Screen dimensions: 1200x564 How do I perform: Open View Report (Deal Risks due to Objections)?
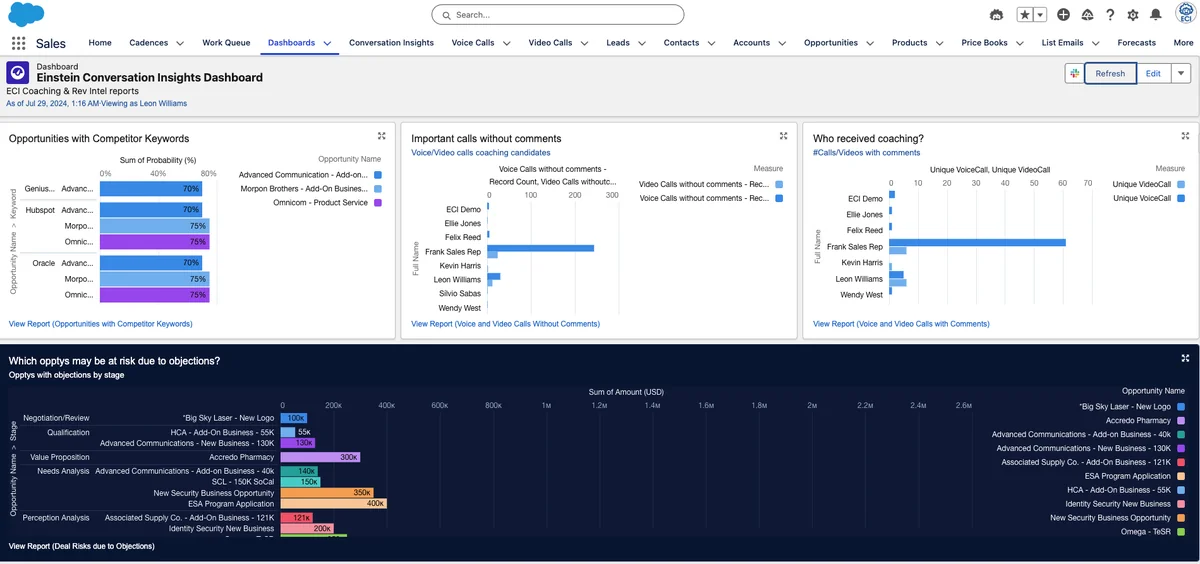[82, 546]
